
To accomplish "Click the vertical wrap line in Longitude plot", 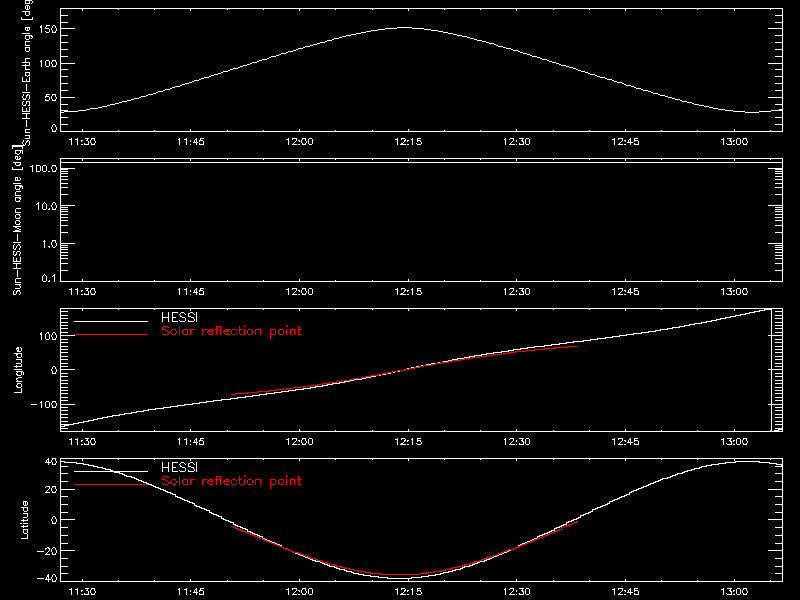I will [771, 370].
